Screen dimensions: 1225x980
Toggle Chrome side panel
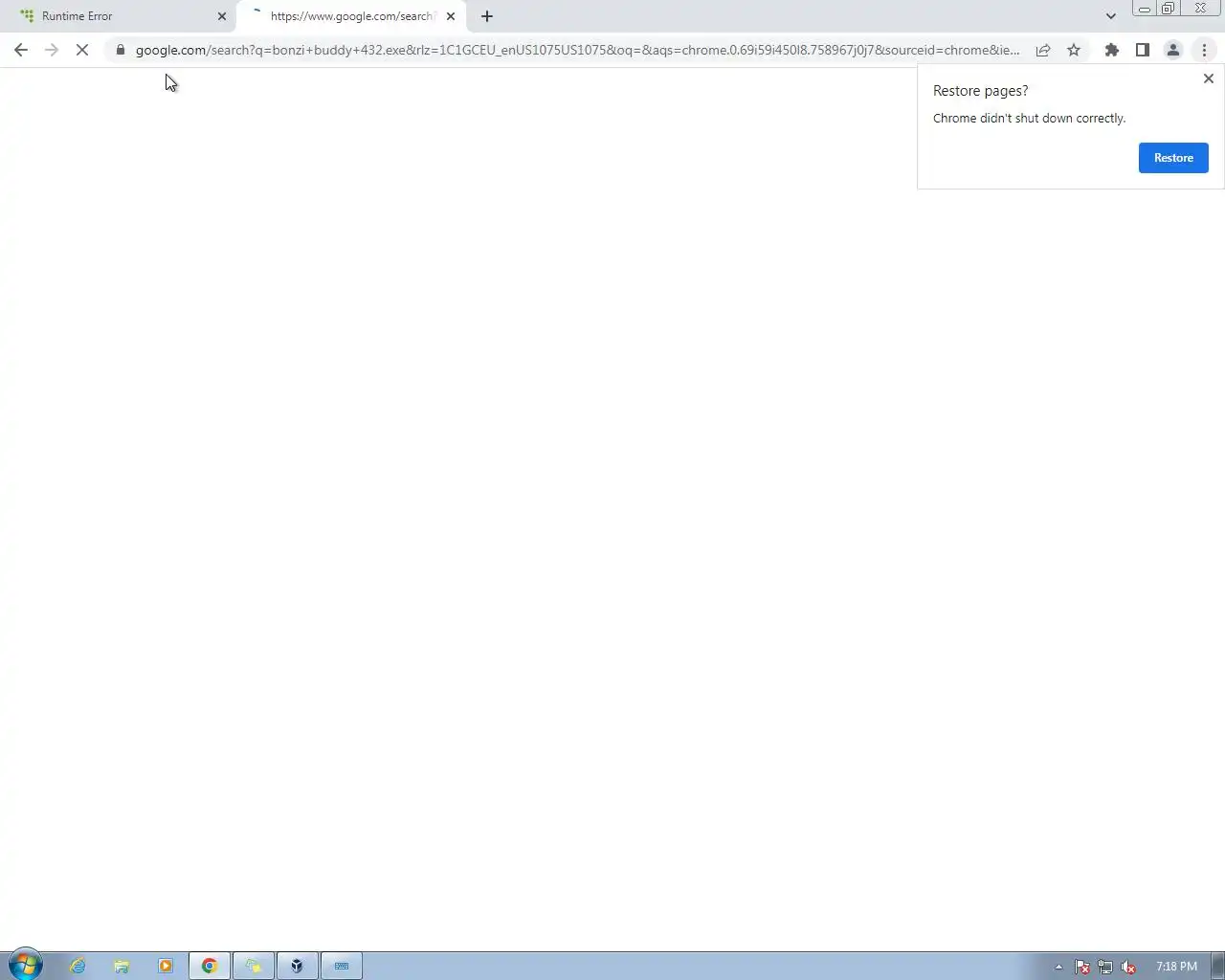pyautogui.click(x=1143, y=50)
